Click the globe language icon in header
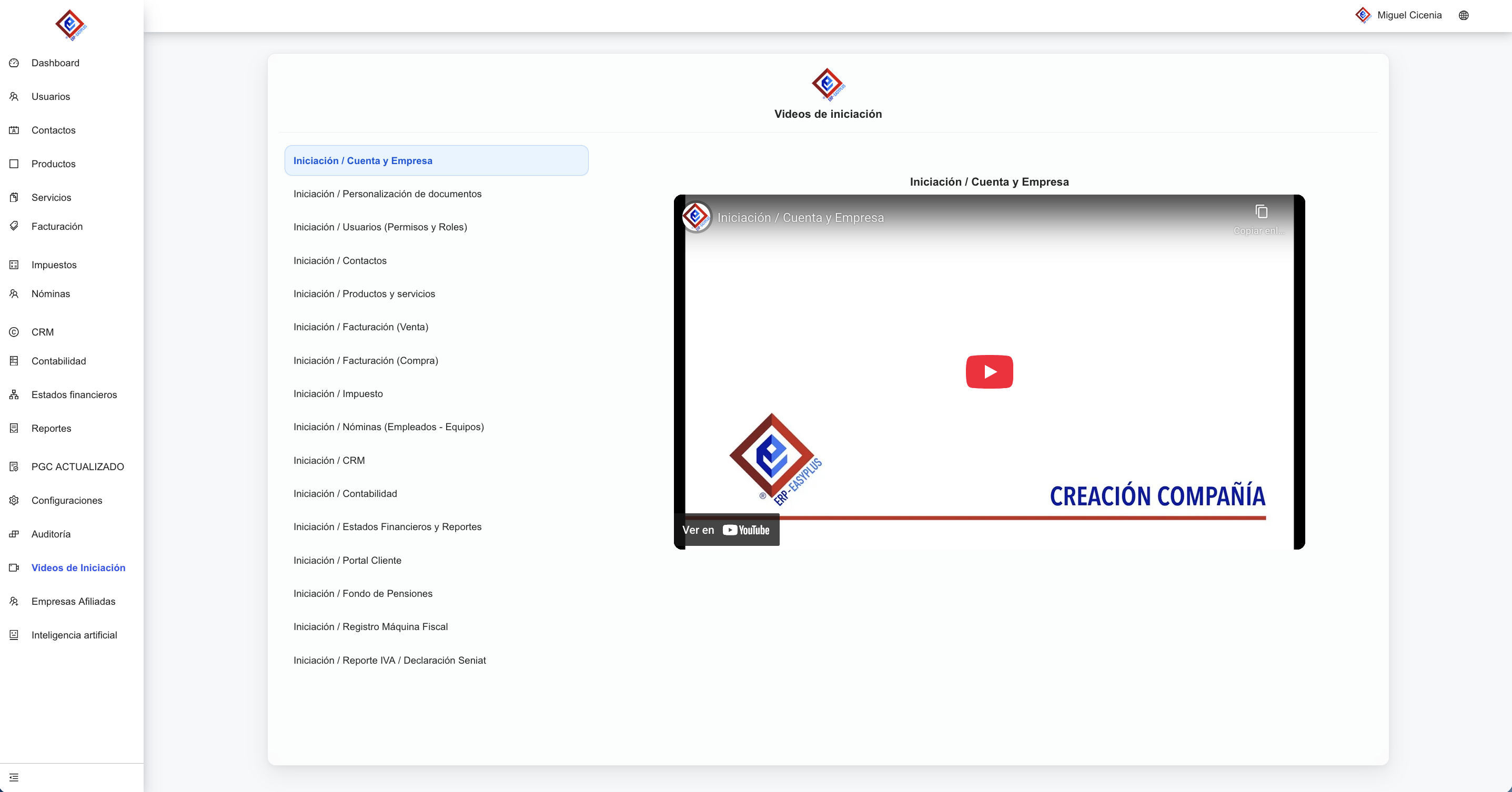Image resolution: width=1512 pixels, height=792 pixels. [x=1463, y=15]
